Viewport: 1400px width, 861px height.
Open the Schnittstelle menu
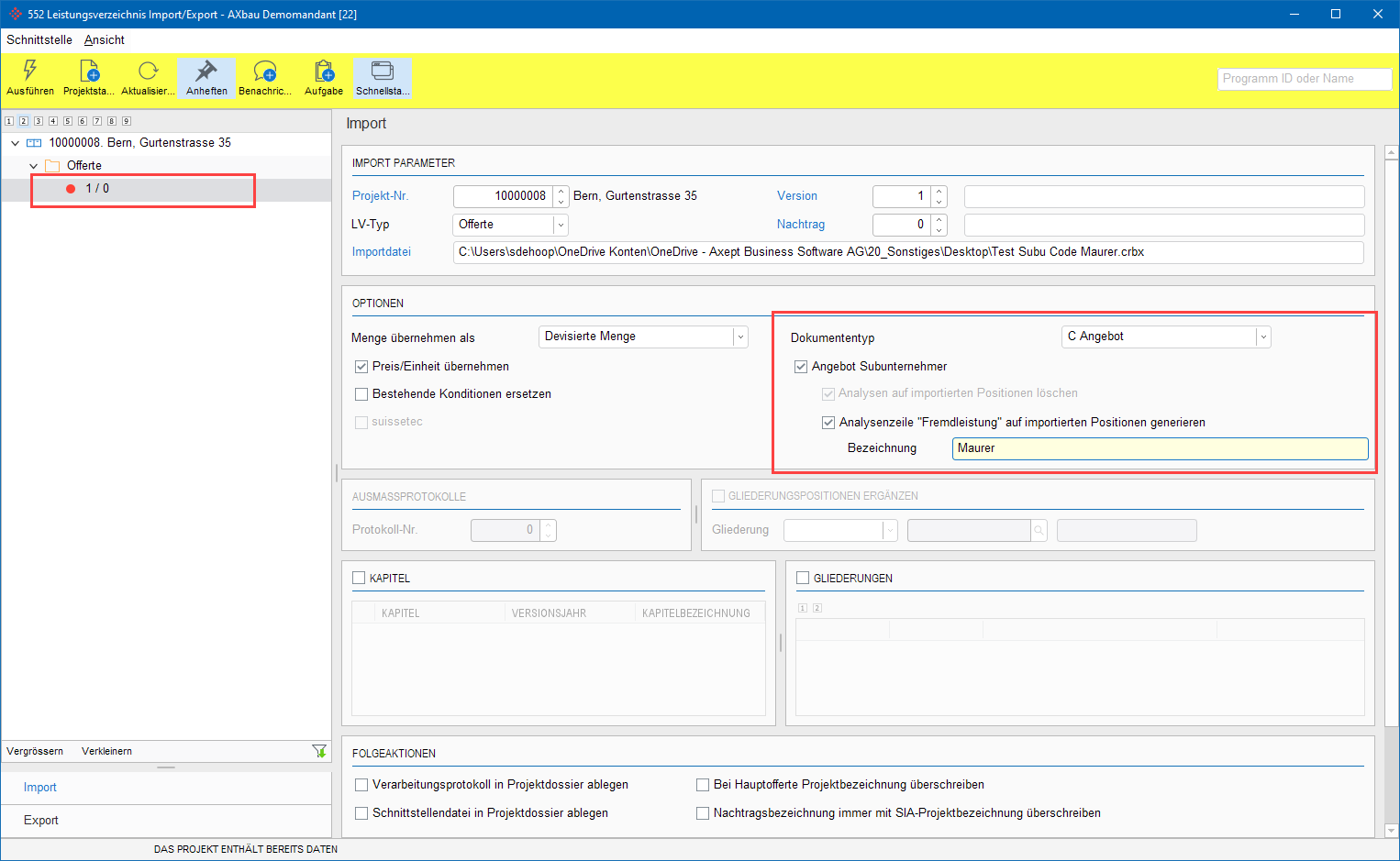[39, 40]
